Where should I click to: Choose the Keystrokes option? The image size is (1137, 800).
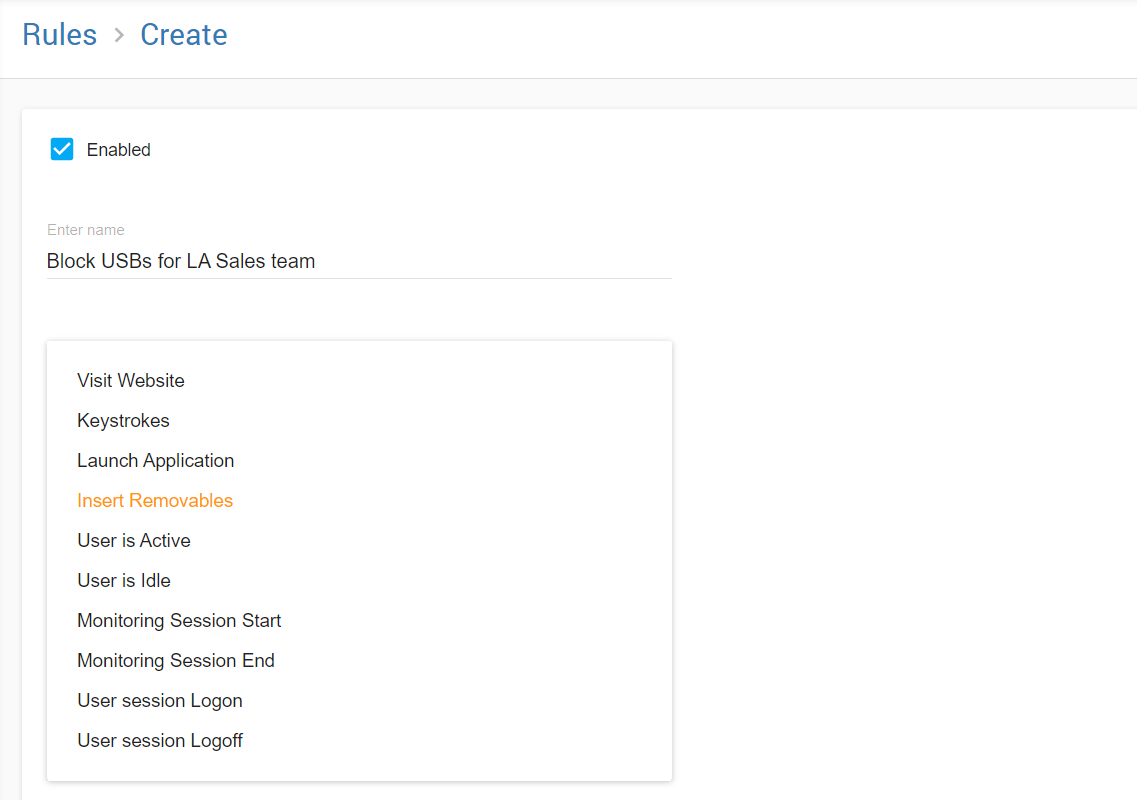123,421
